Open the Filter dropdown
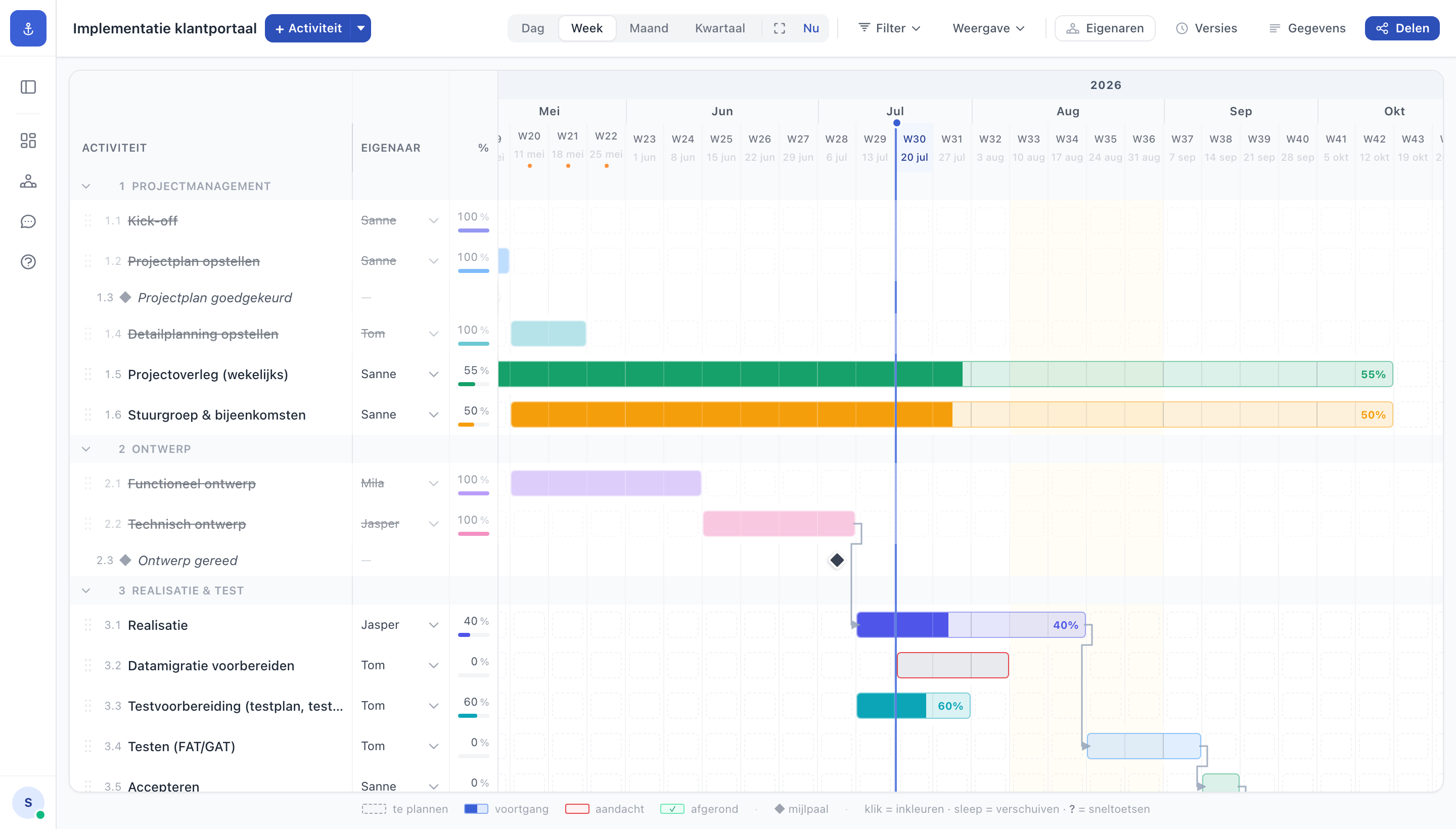1456x829 pixels. 889,28
